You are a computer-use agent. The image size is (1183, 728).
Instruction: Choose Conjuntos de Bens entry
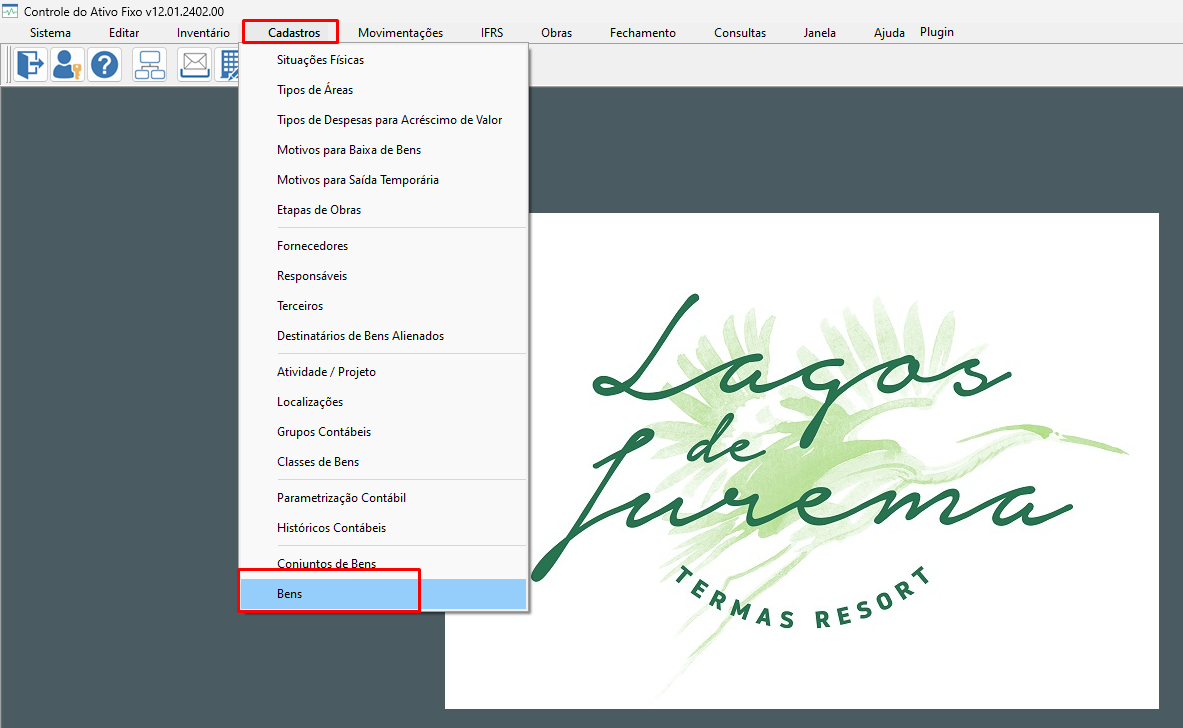(383, 564)
